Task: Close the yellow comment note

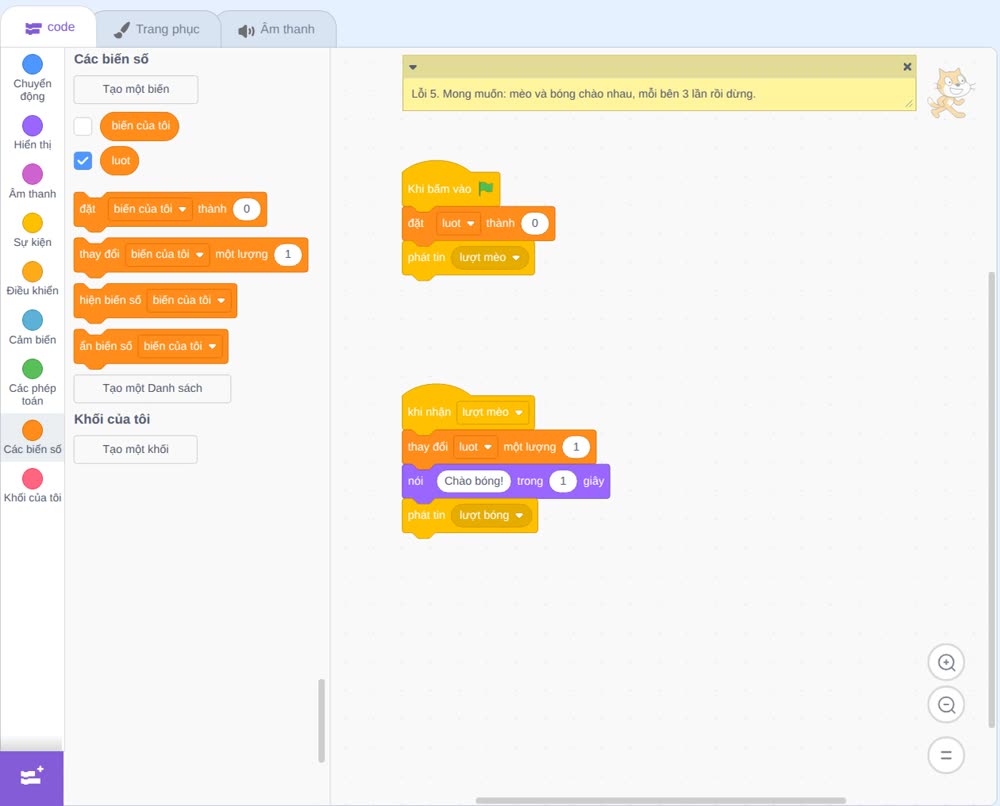Action: click(907, 67)
